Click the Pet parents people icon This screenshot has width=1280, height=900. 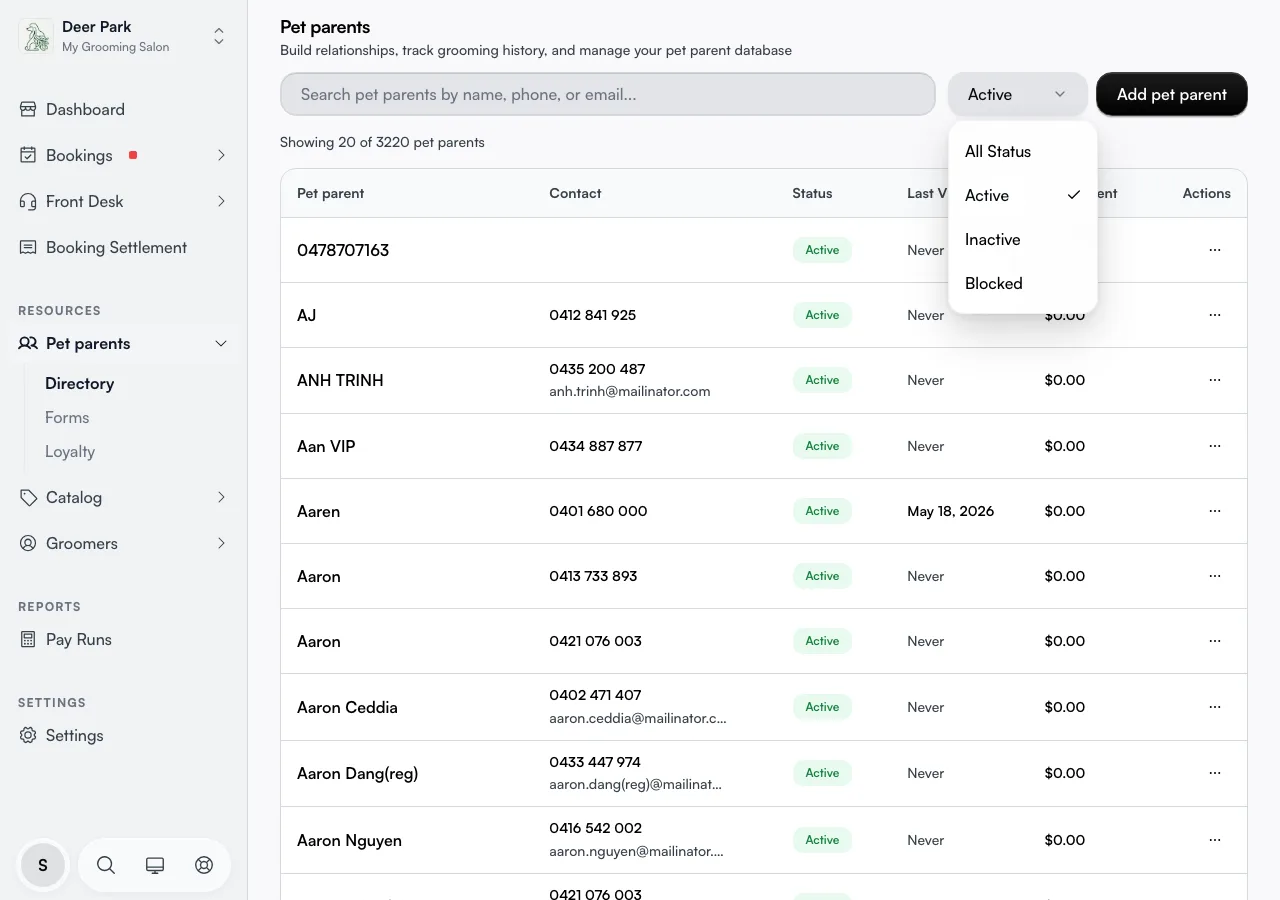pyautogui.click(x=28, y=343)
